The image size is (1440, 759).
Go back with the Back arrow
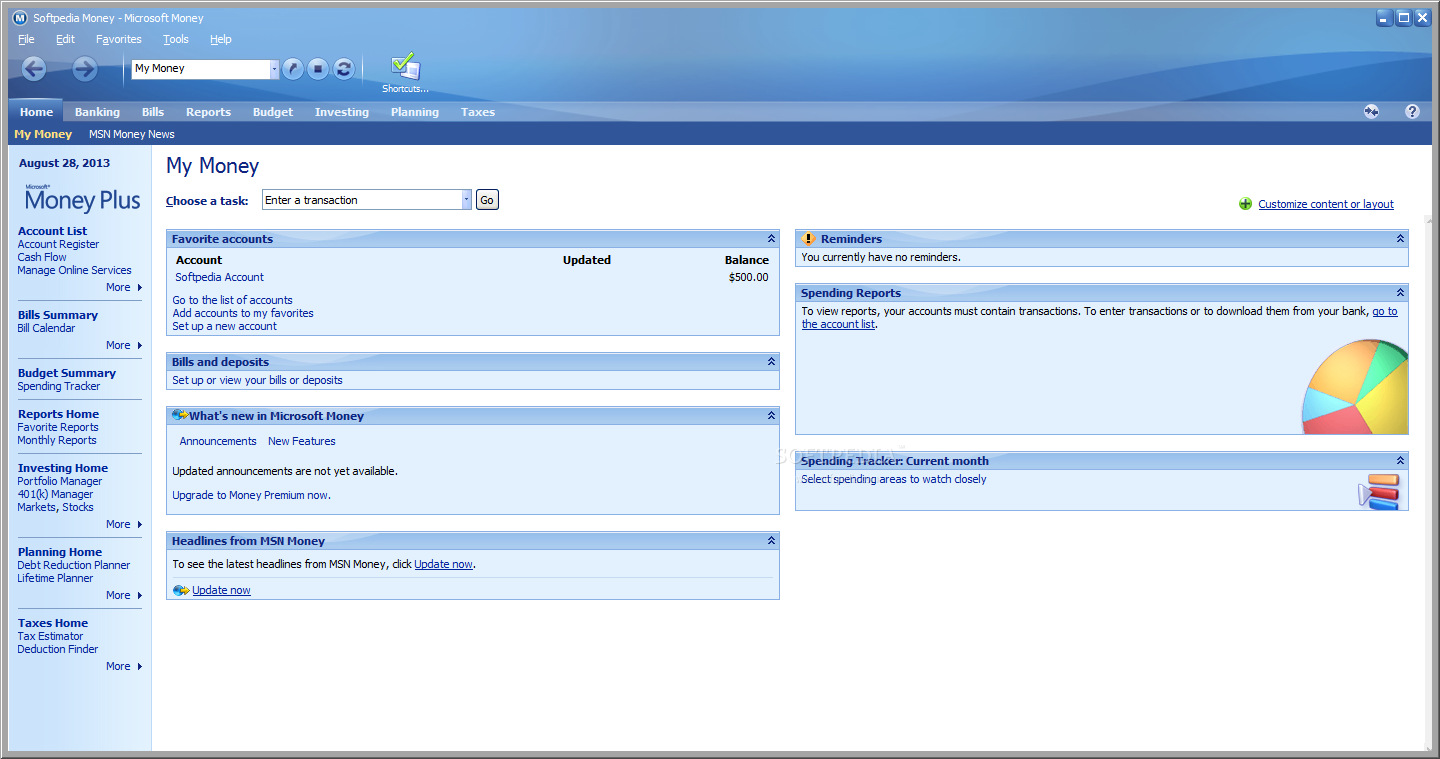coord(34,68)
